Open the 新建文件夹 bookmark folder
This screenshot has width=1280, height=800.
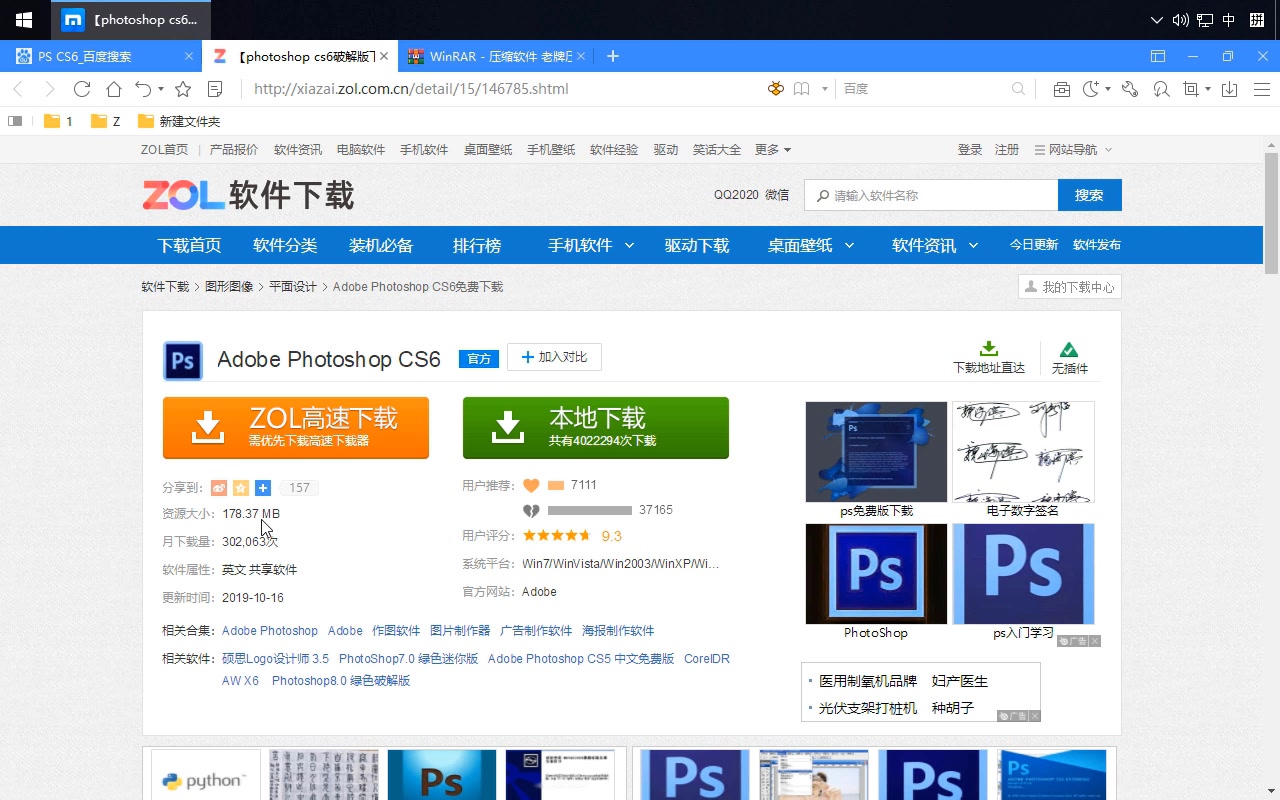coord(179,121)
